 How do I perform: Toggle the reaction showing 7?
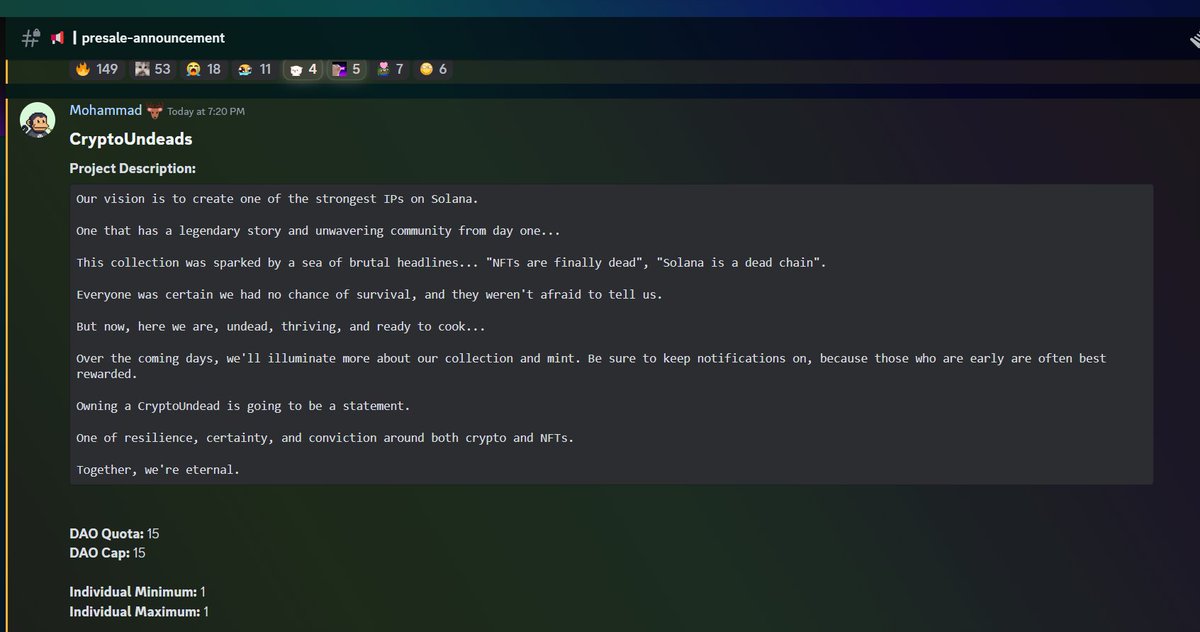[x=390, y=69]
